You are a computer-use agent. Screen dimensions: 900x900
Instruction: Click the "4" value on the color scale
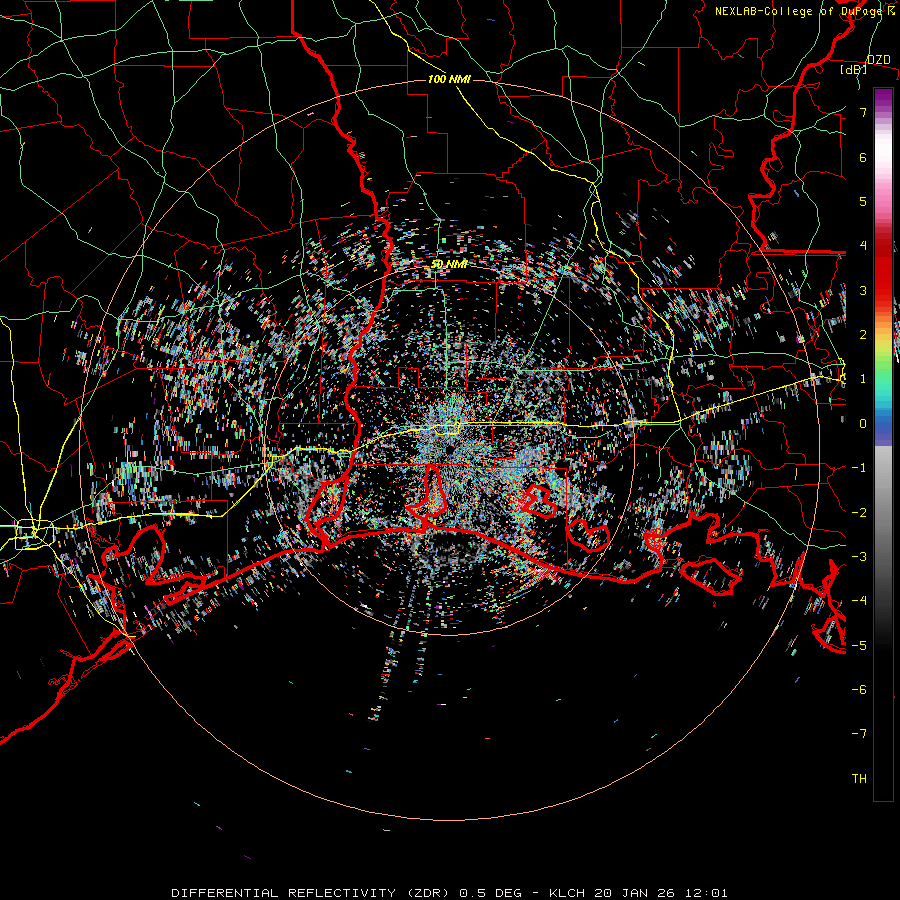pyautogui.click(x=863, y=246)
